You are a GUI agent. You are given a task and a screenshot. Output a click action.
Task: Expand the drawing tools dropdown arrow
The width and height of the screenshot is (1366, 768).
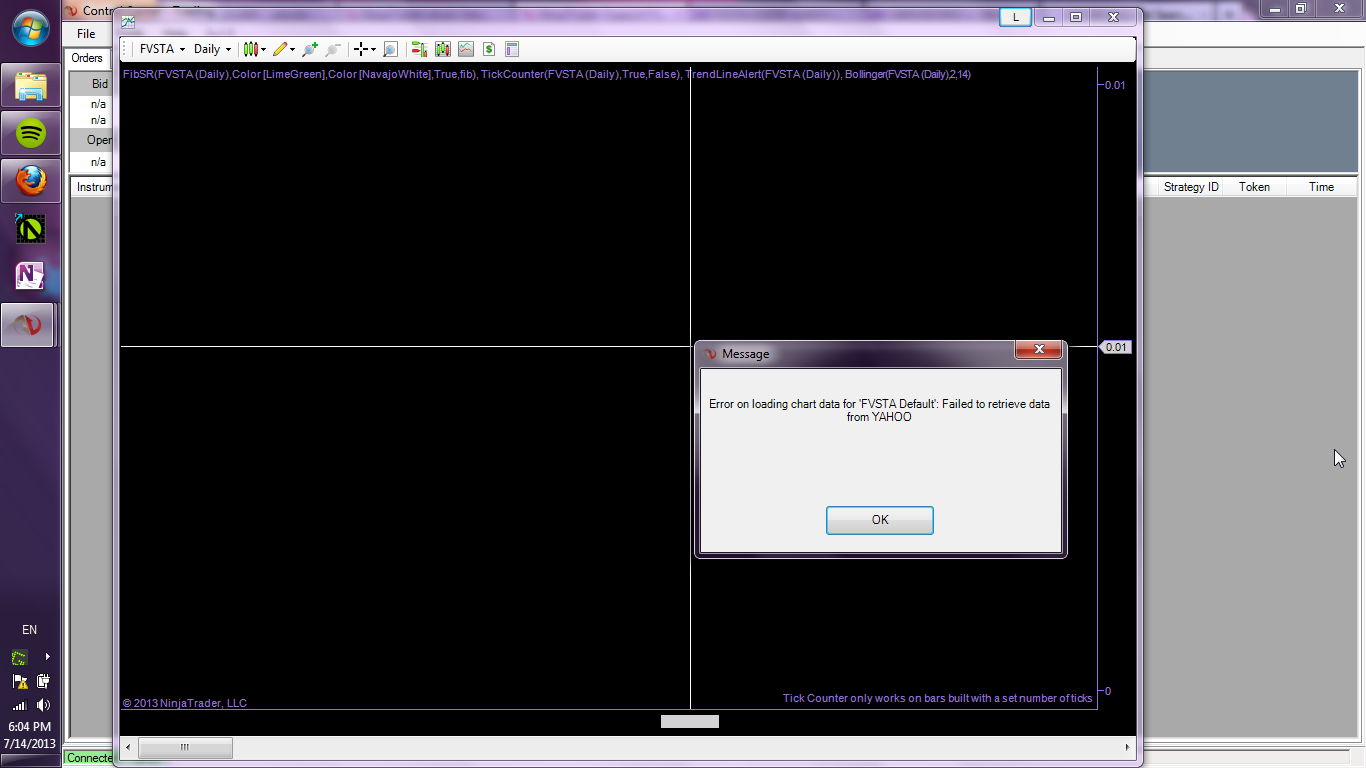tap(293, 49)
